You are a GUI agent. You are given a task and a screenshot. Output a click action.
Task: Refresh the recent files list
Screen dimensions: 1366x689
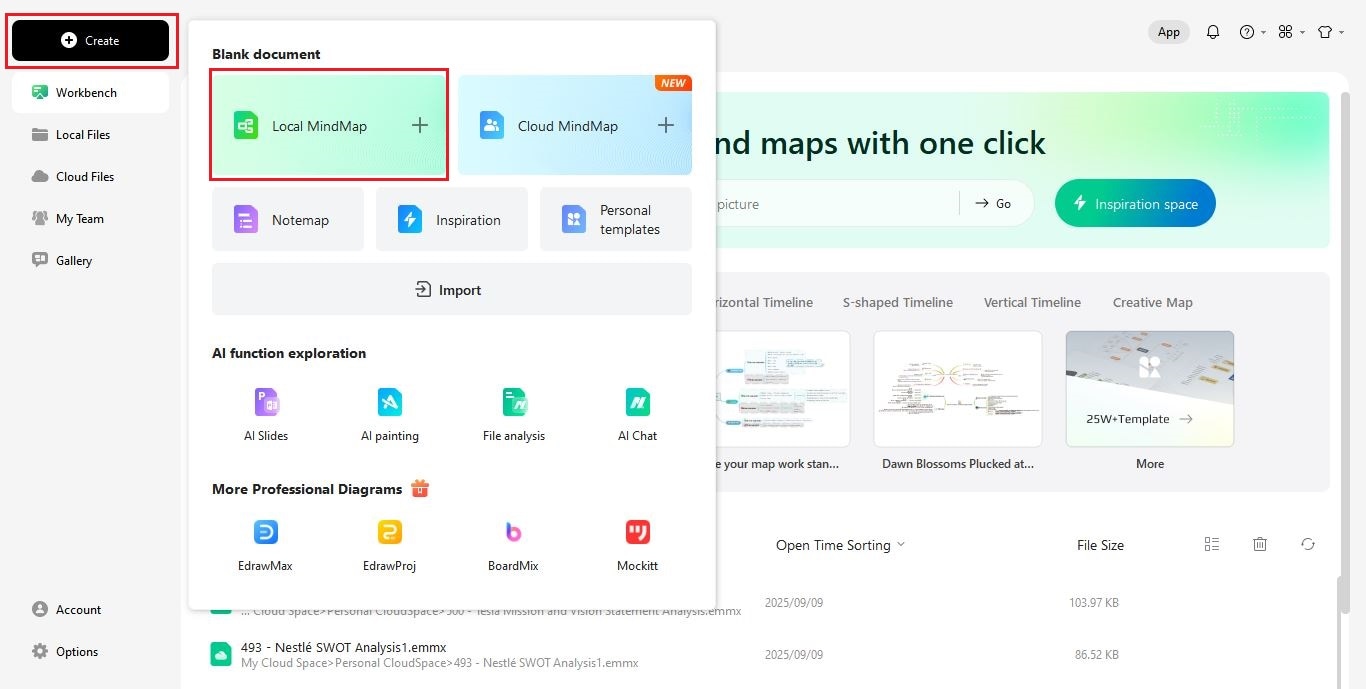[1308, 544]
